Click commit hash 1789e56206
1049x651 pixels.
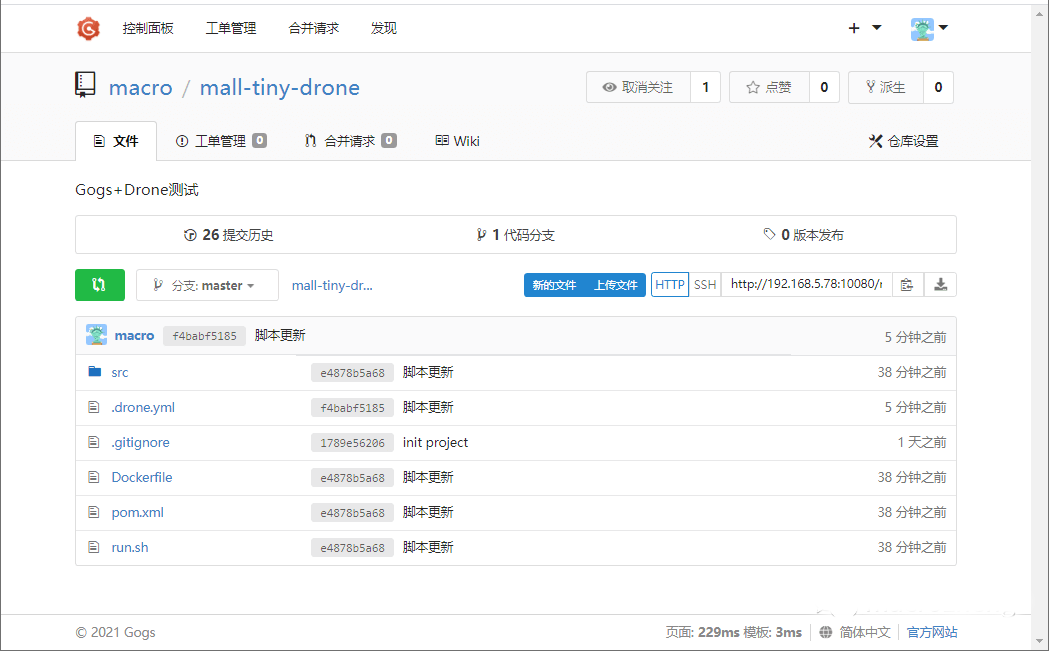353,443
